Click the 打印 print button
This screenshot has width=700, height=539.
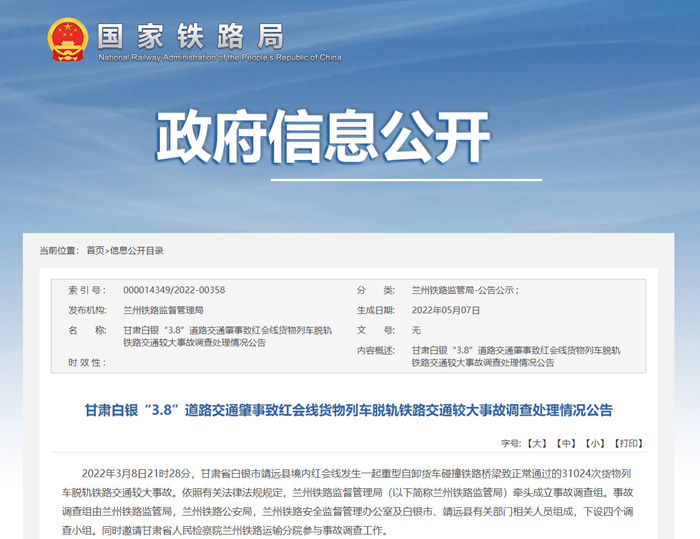tap(629, 442)
